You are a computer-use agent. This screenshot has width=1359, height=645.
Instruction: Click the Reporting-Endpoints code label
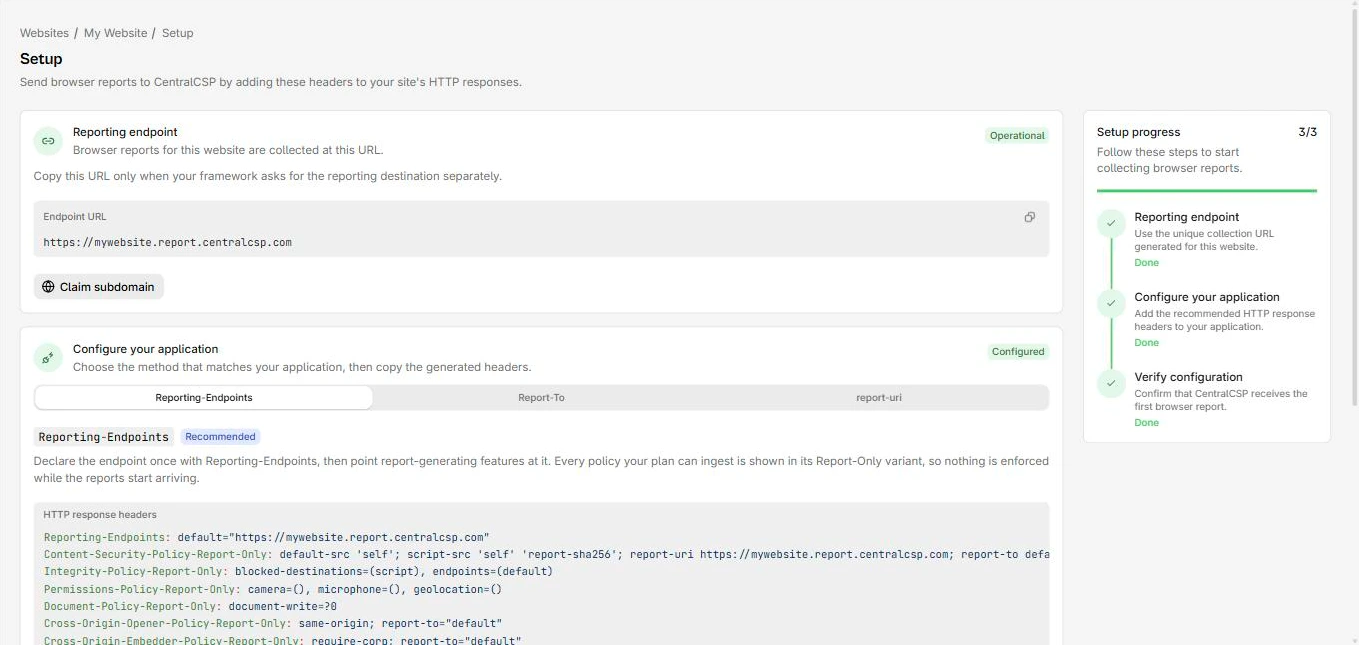(x=104, y=437)
